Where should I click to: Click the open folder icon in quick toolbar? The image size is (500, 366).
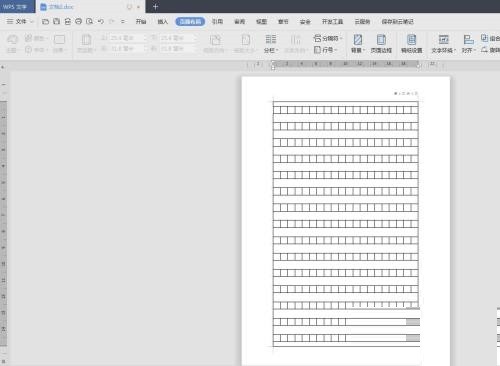[x=45, y=21]
